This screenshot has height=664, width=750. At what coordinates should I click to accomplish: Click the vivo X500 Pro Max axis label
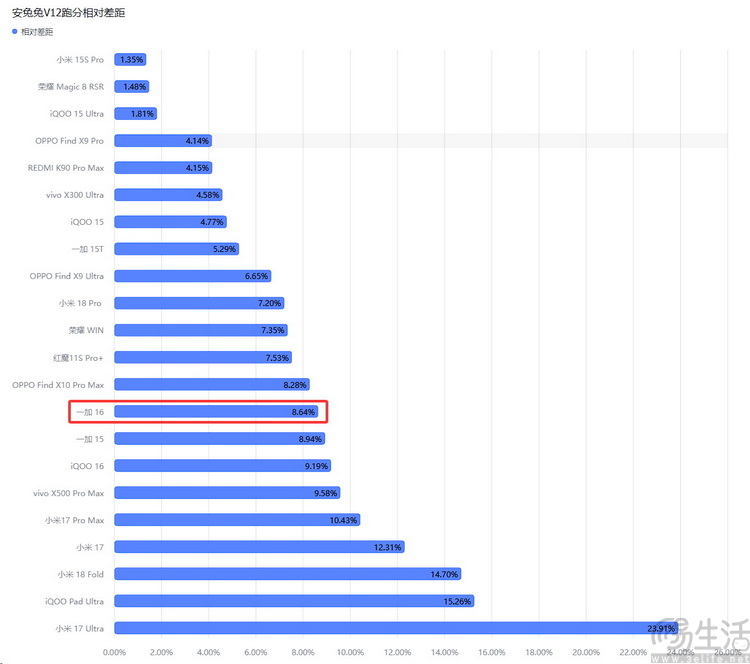point(68,493)
